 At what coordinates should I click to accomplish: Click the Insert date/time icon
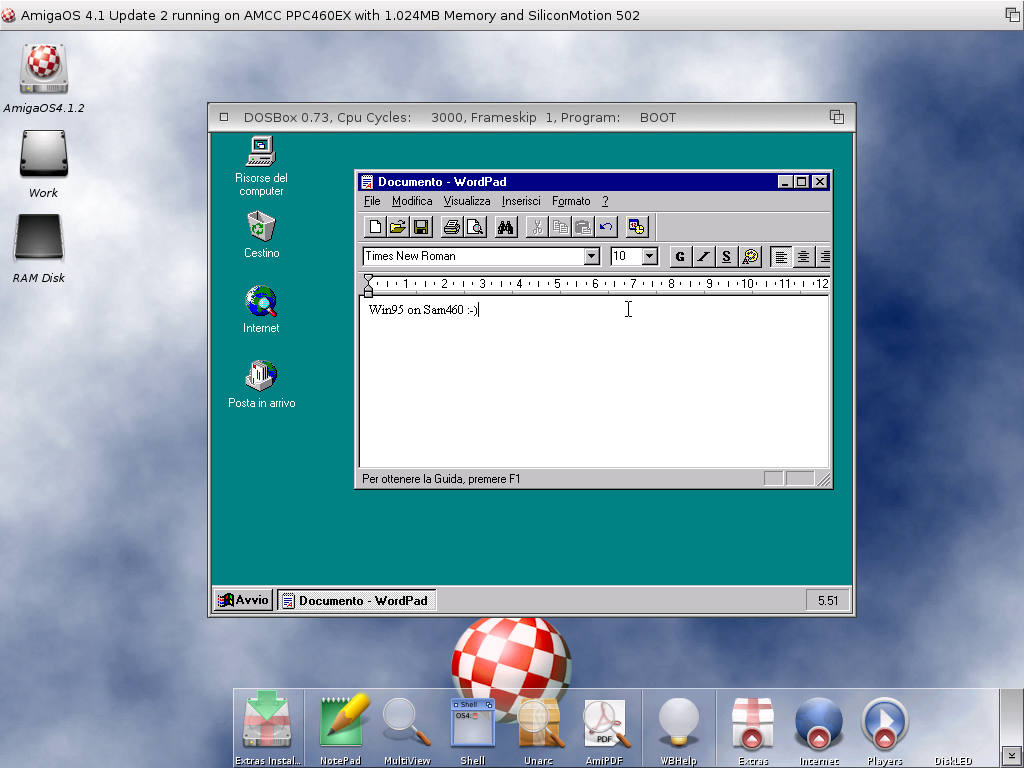(x=637, y=227)
